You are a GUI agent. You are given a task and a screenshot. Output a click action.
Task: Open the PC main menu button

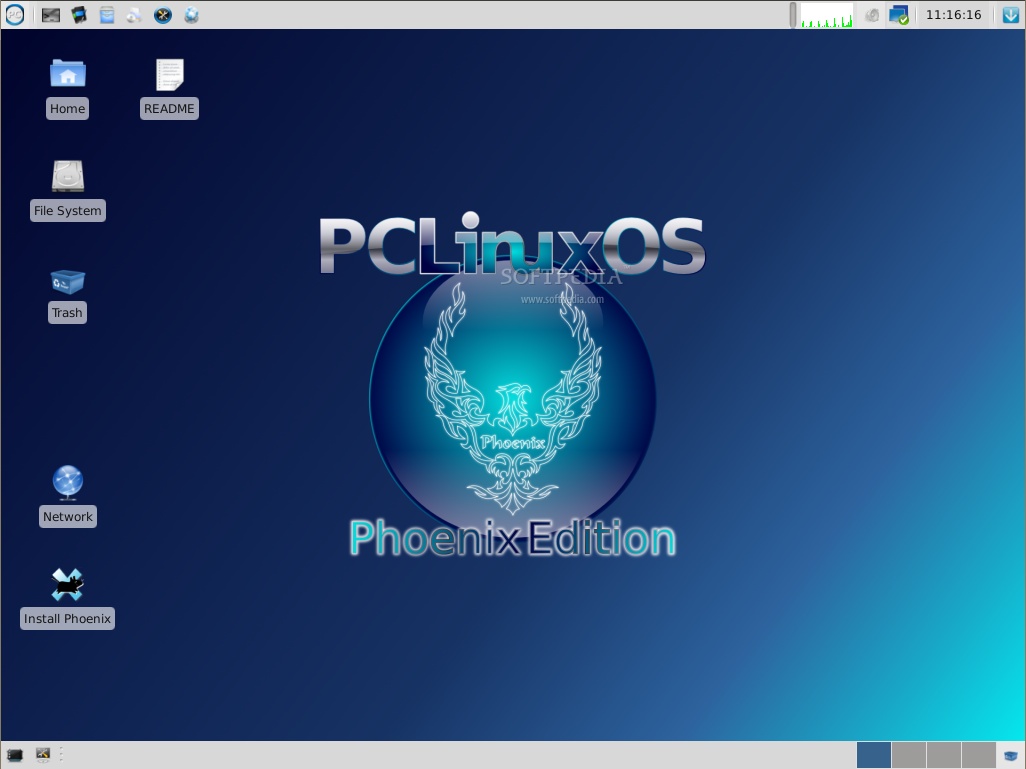coord(14,15)
